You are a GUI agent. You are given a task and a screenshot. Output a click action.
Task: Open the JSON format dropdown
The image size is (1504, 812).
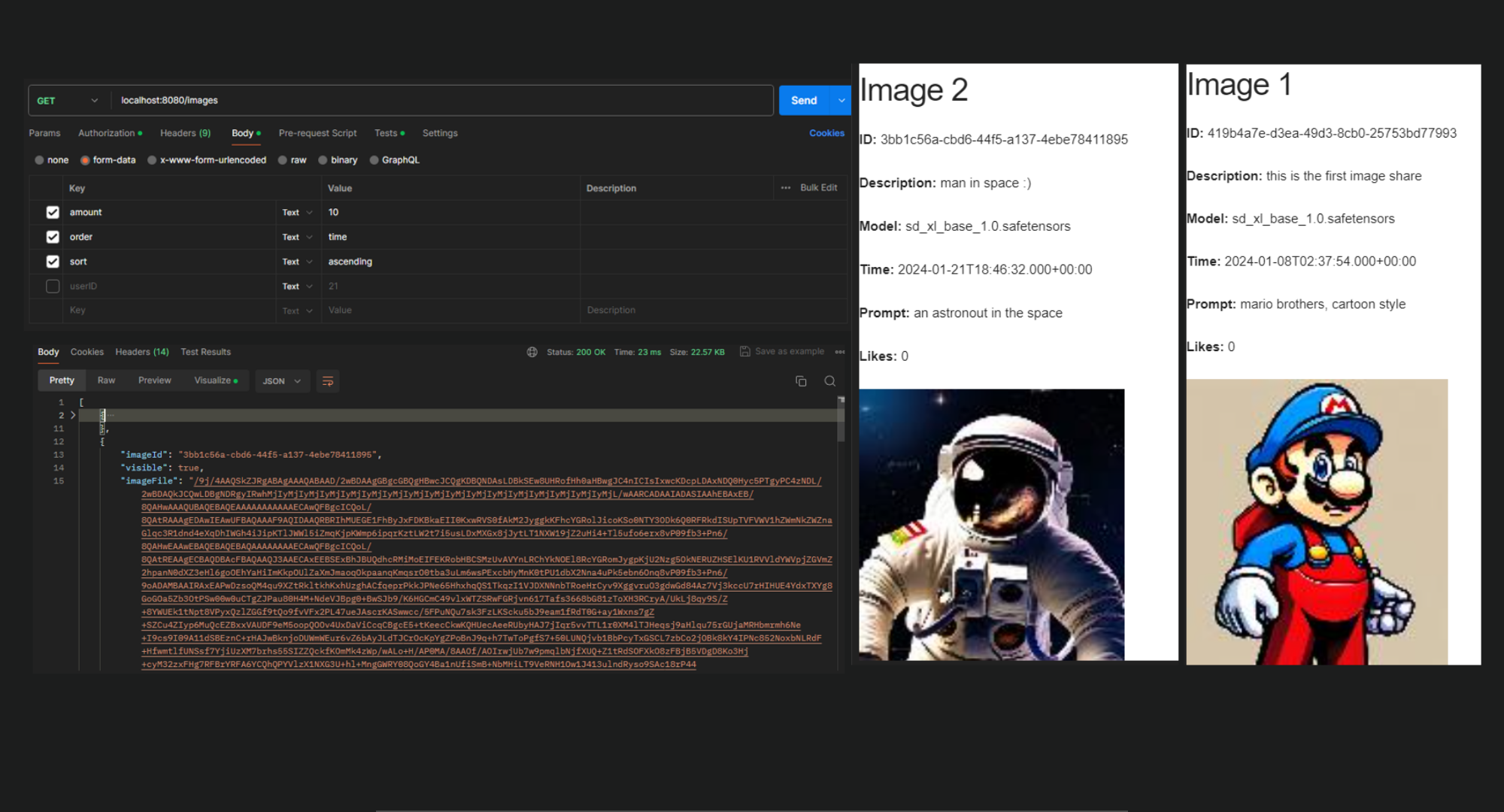282,381
